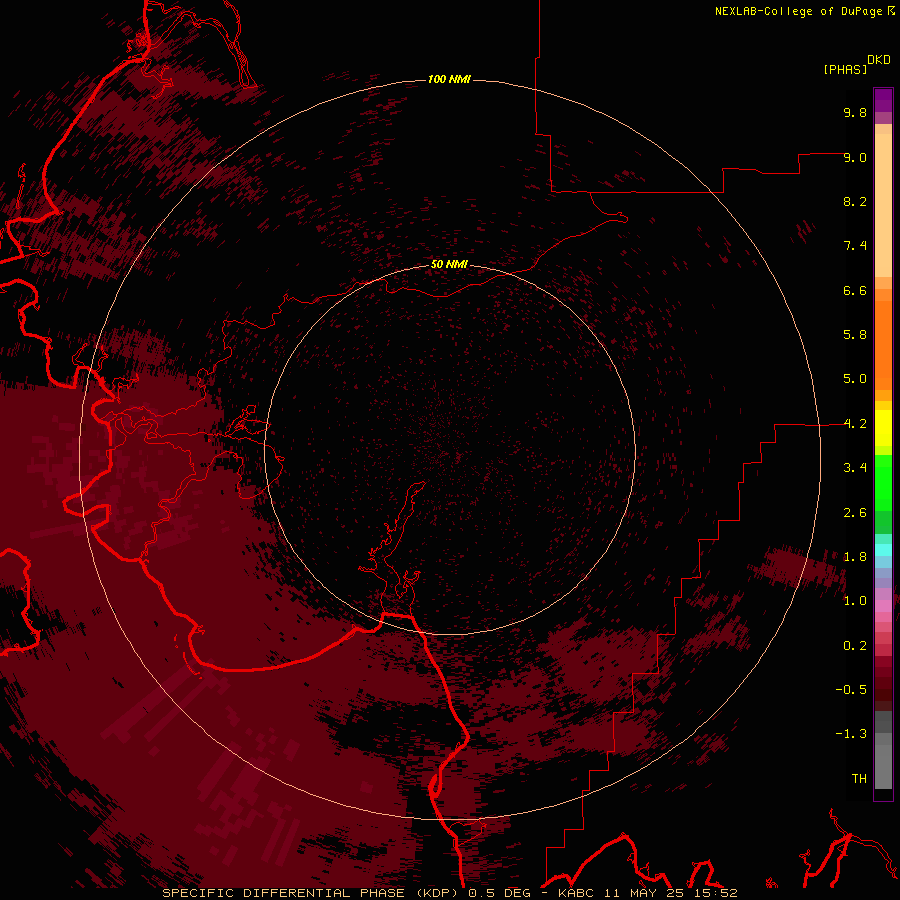Select the purple band atop the color bar

(x=883, y=100)
